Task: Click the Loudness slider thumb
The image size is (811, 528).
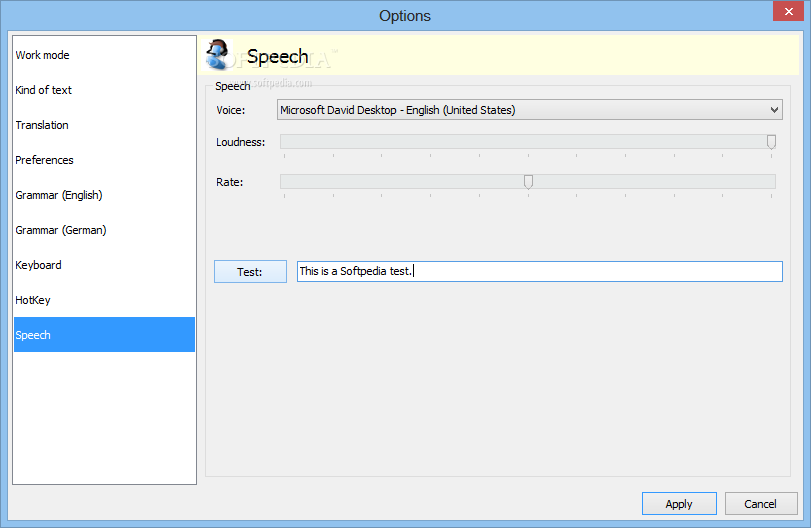Action: pyautogui.click(x=771, y=142)
